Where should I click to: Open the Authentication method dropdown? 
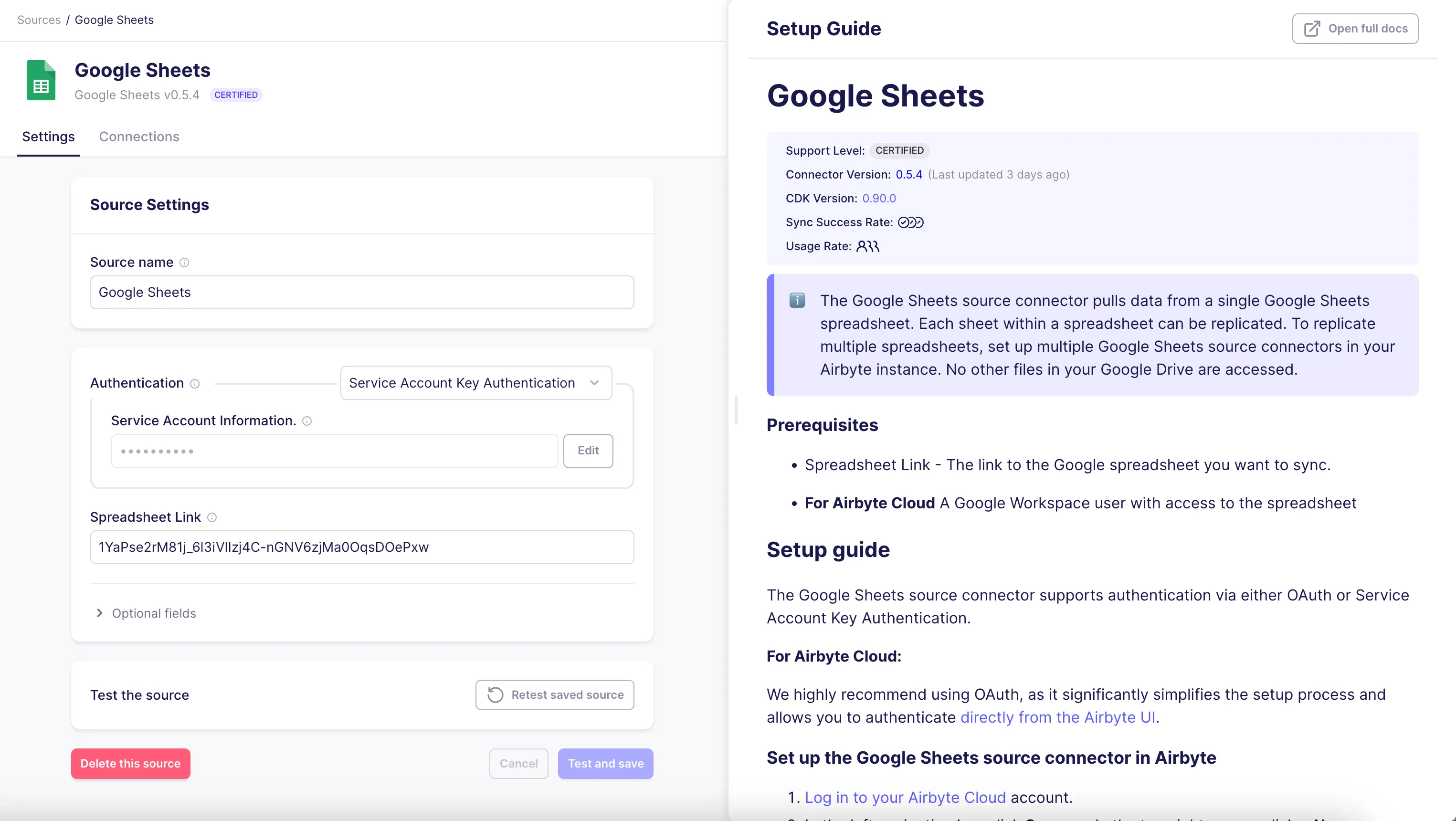pos(476,383)
